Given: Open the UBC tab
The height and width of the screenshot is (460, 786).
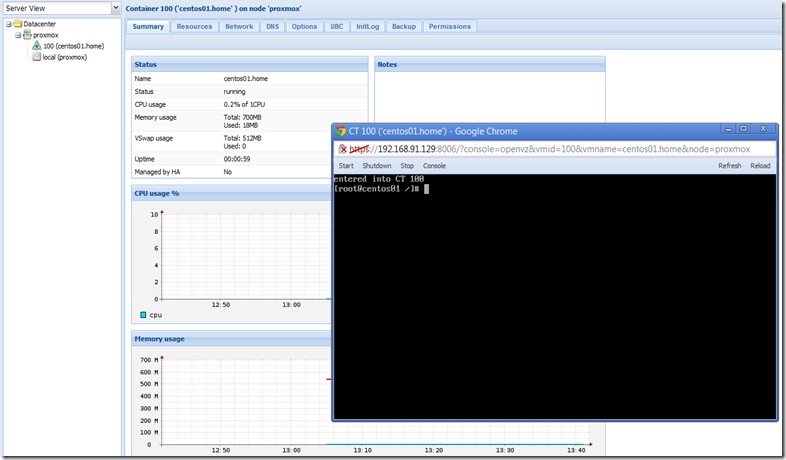Looking at the screenshot, I should pyautogui.click(x=337, y=27).
